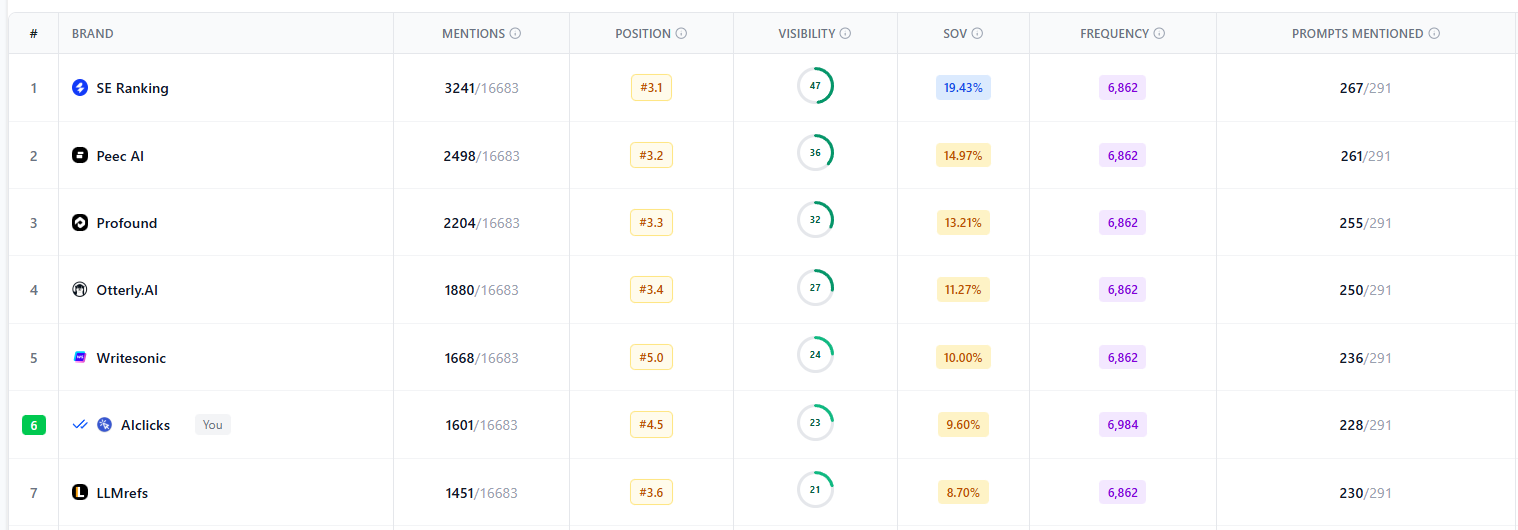Click the 6,984 frequency badge

(1122, 424)
